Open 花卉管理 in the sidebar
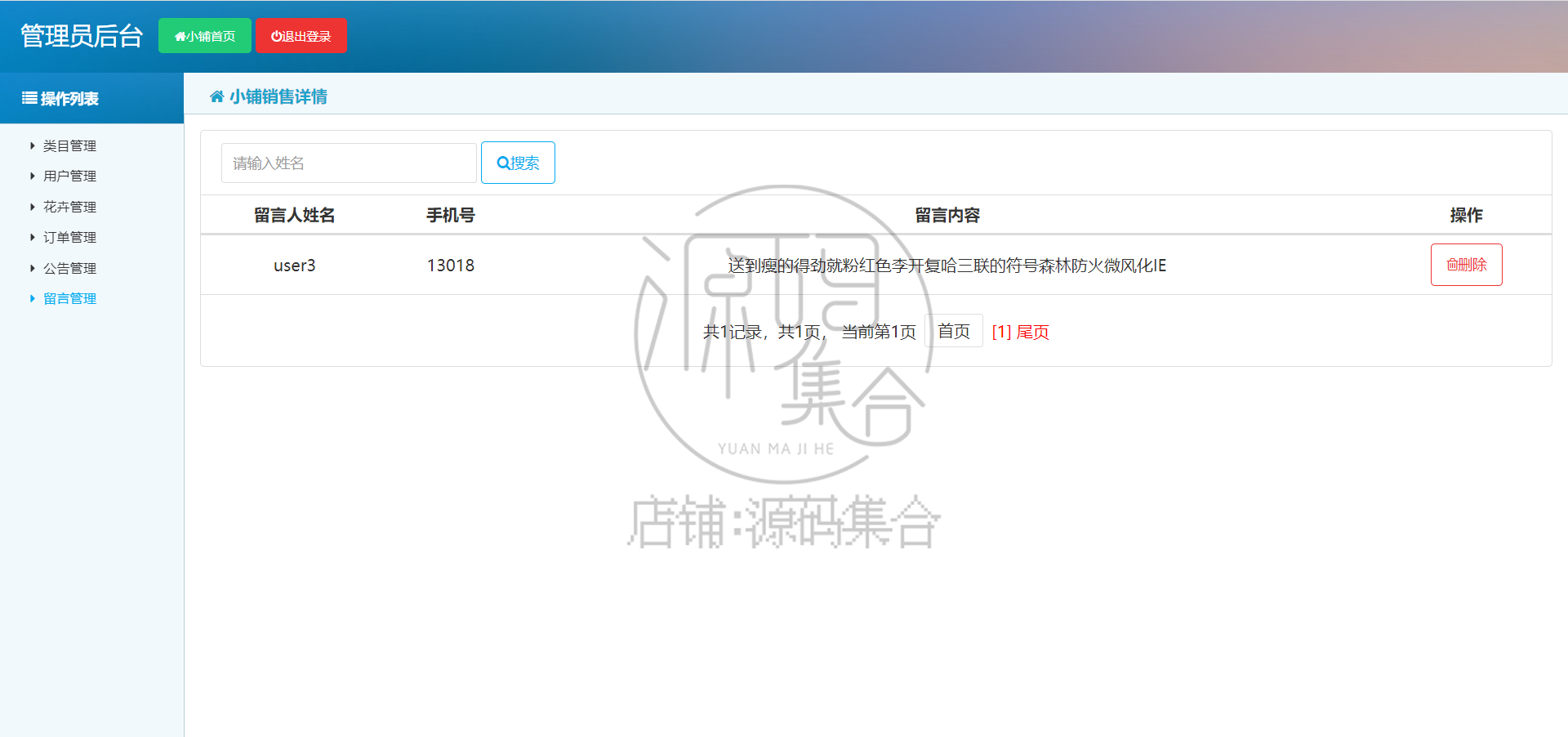Image resolution: width=1568 pixels, height=737 pixels. click(69, 207)
